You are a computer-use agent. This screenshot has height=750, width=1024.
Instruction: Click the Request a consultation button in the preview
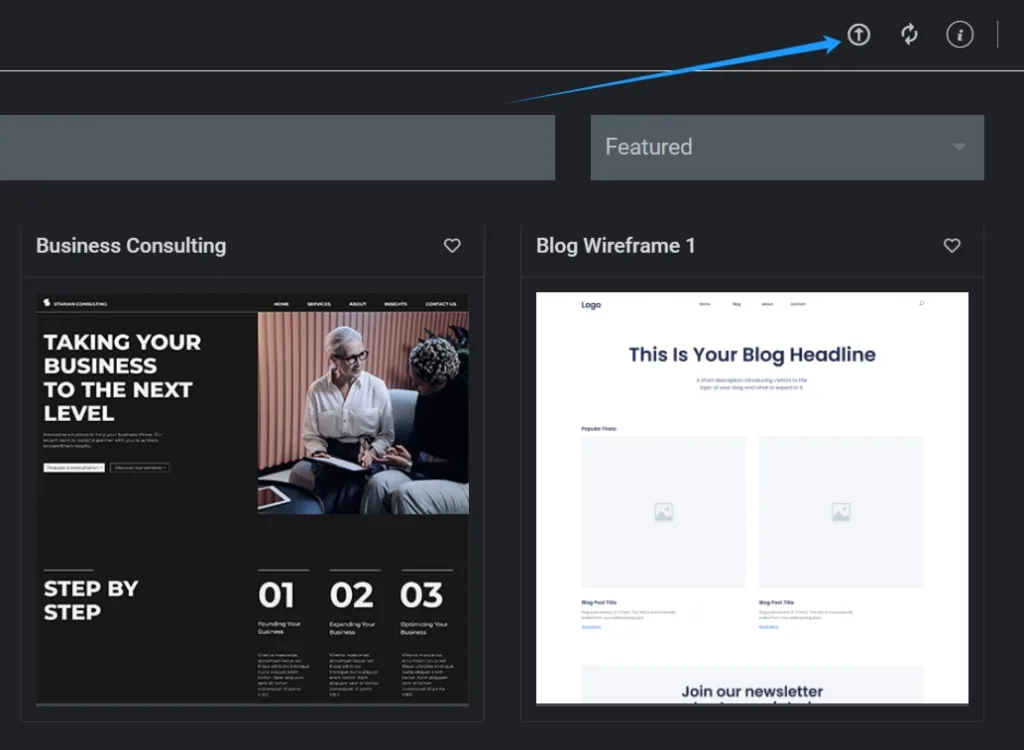coord(74,467)
